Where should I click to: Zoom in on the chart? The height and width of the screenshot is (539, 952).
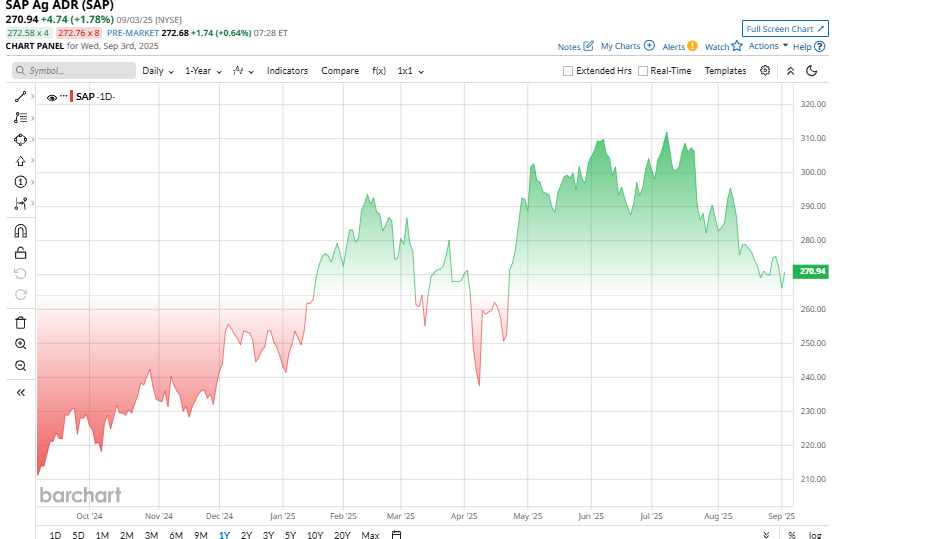[x=20, y=344]
